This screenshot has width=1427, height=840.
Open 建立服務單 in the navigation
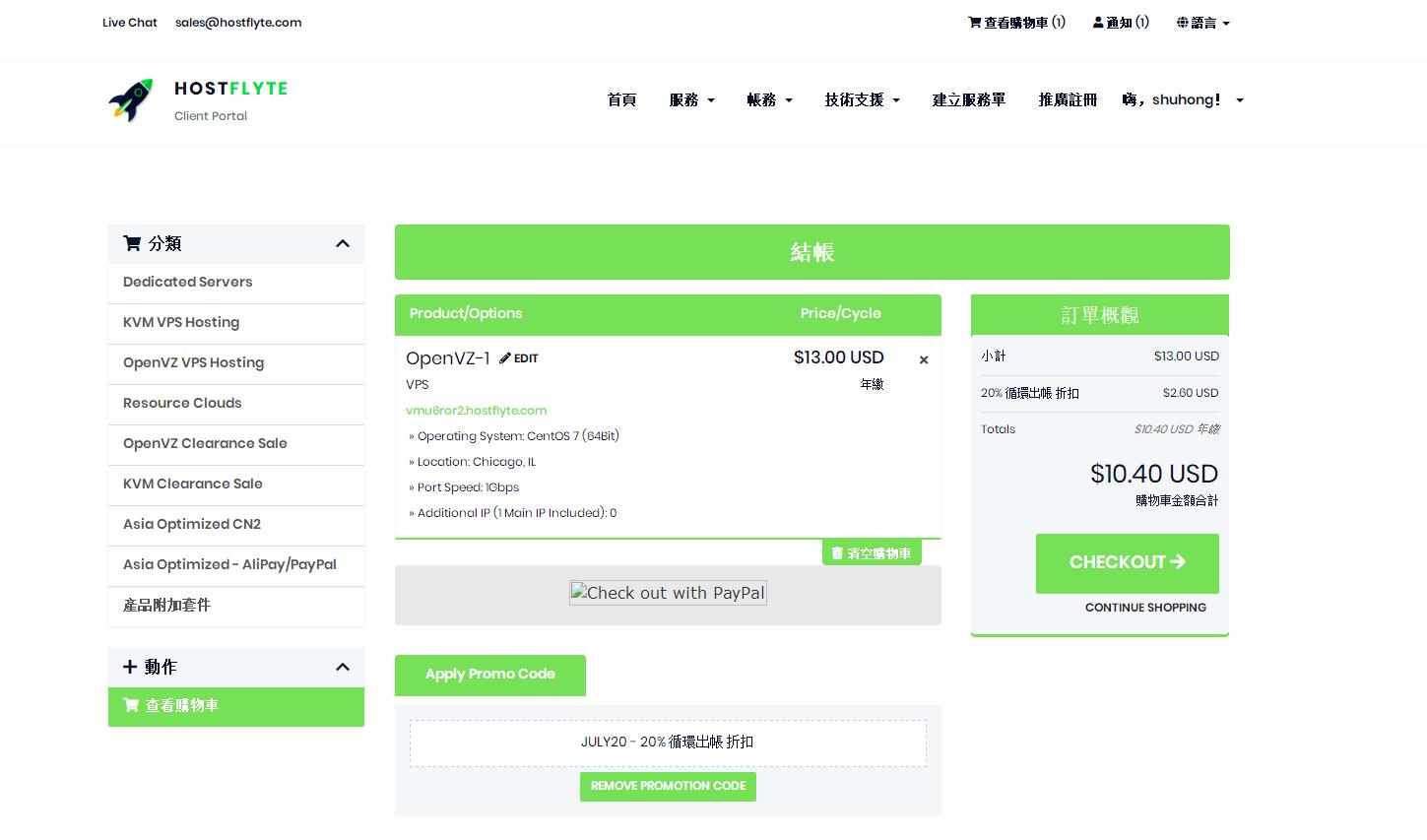969,99
